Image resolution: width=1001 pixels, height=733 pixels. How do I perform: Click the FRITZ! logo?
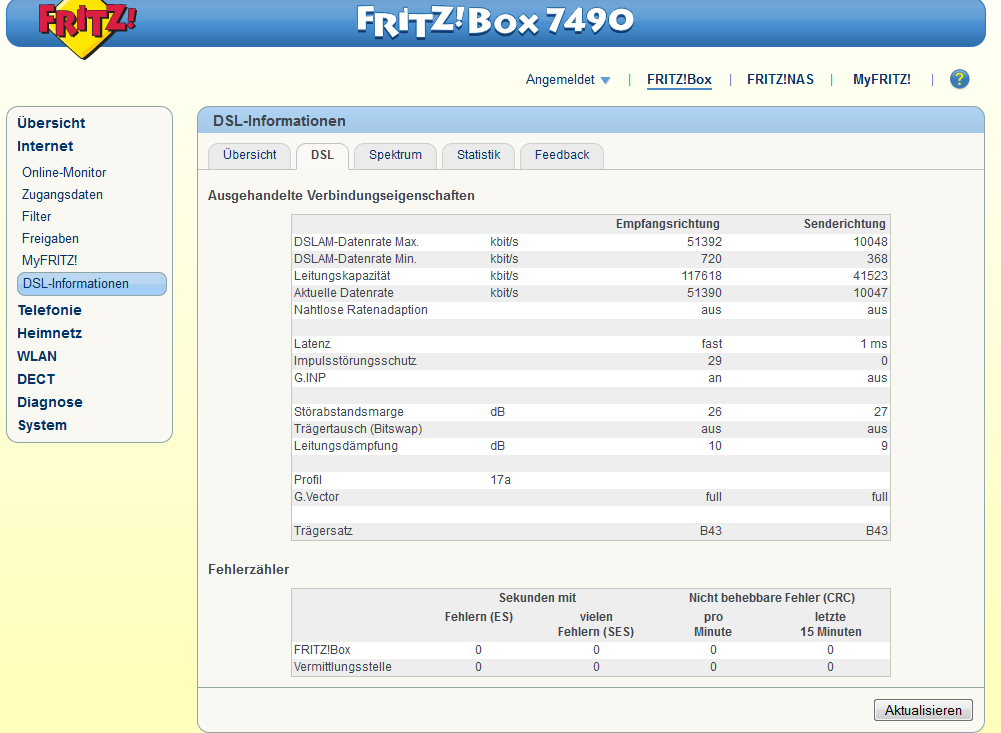point(87,28)
